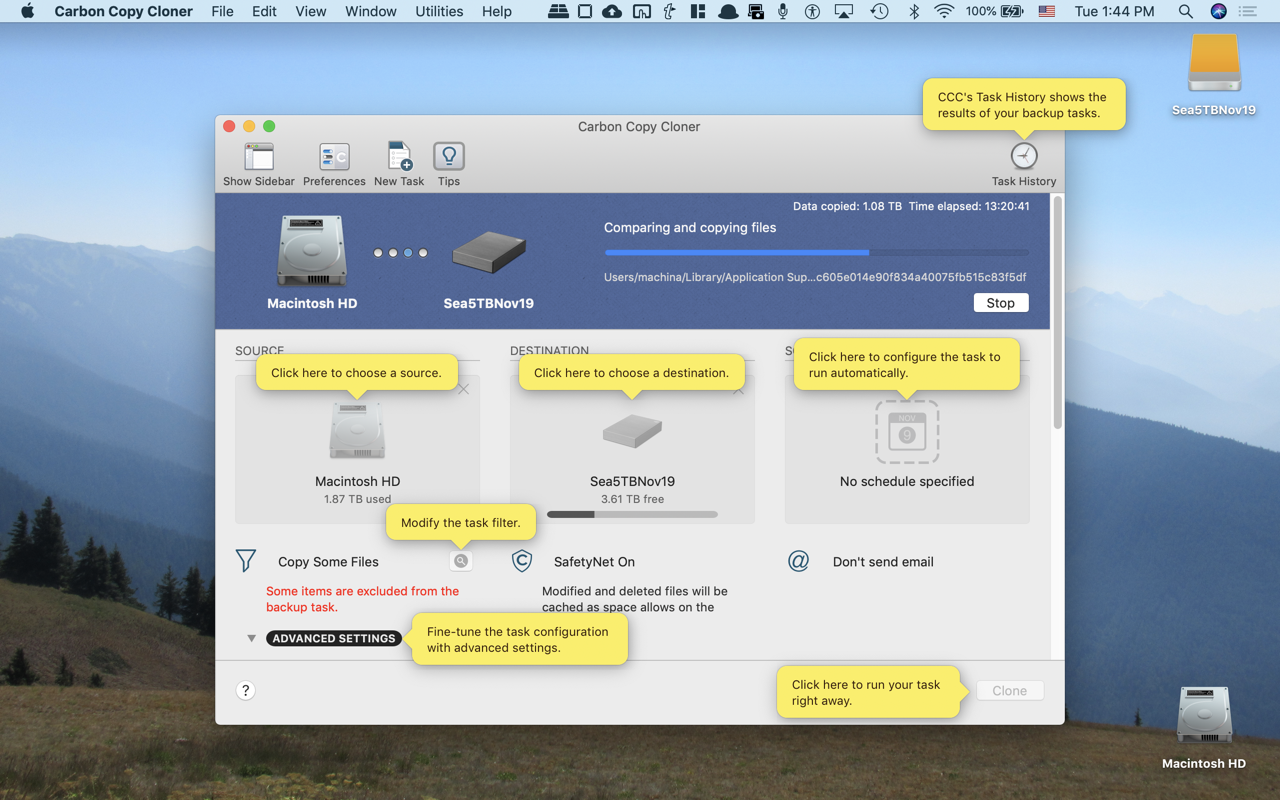The height and width of the screenshot is (800, 1280).
Task: Click the Comparing and copying files status
Action: tap(690, 227)
